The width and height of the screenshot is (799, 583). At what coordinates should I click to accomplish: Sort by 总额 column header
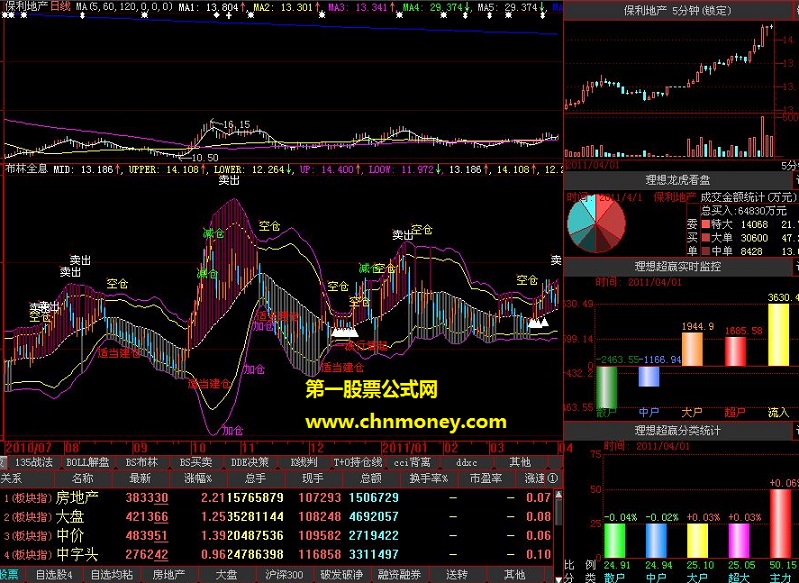pos(370,479)
